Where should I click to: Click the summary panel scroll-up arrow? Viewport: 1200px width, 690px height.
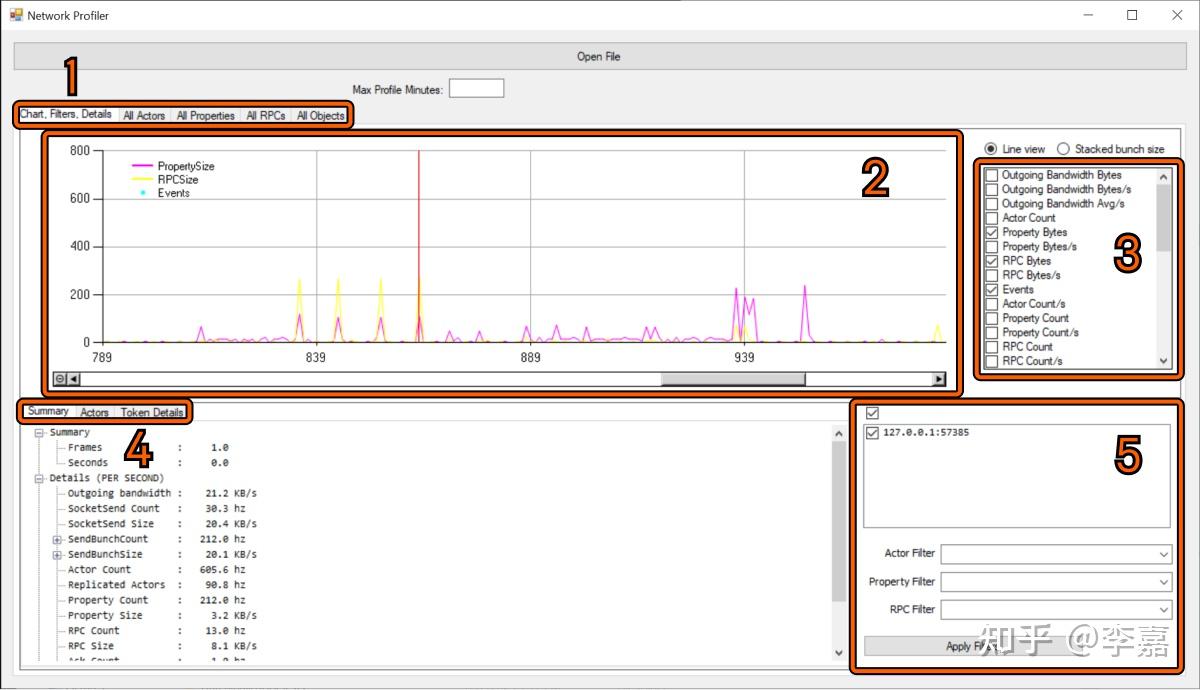(x=838, y=434)
